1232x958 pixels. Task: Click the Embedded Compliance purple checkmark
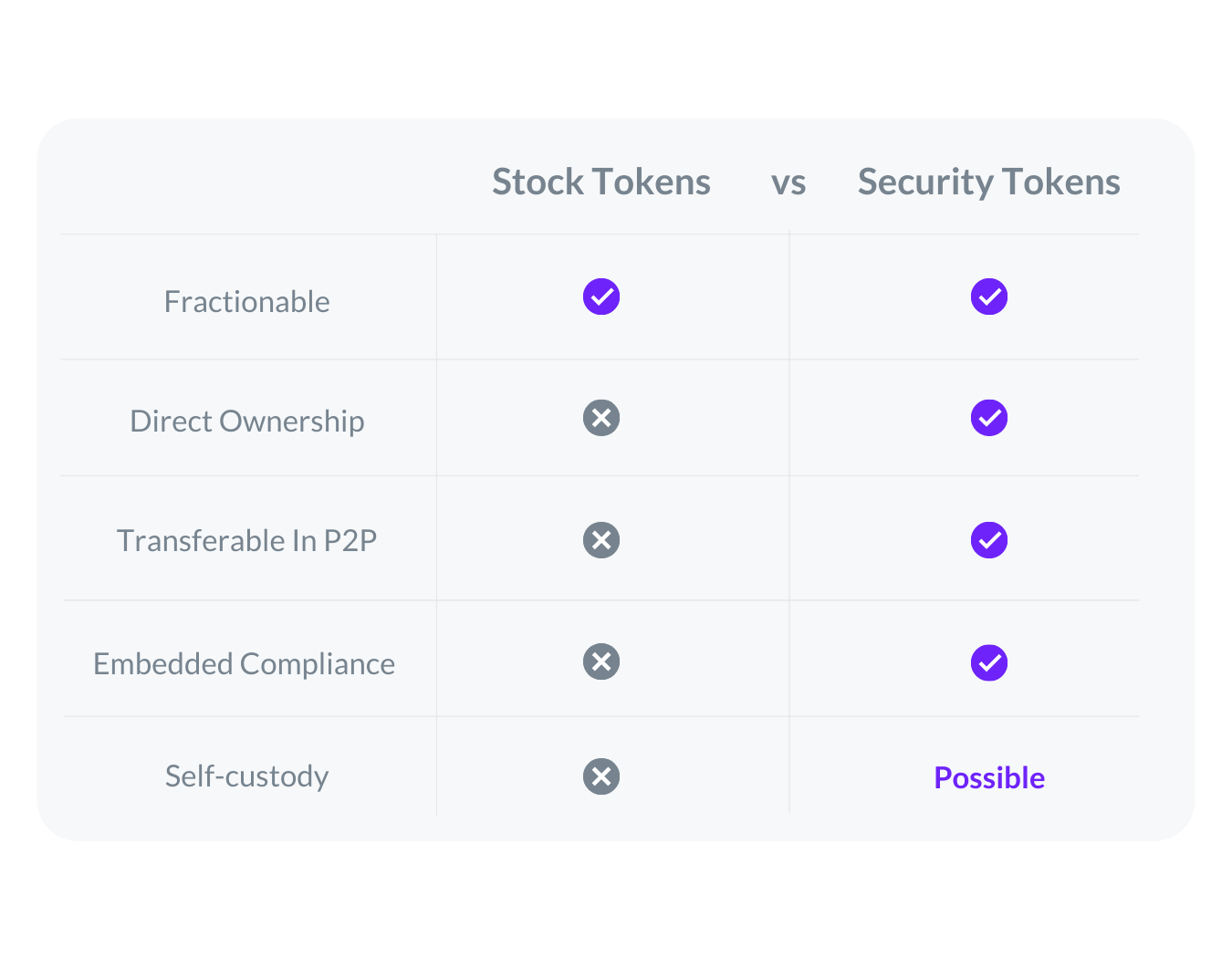click(989, 662)
